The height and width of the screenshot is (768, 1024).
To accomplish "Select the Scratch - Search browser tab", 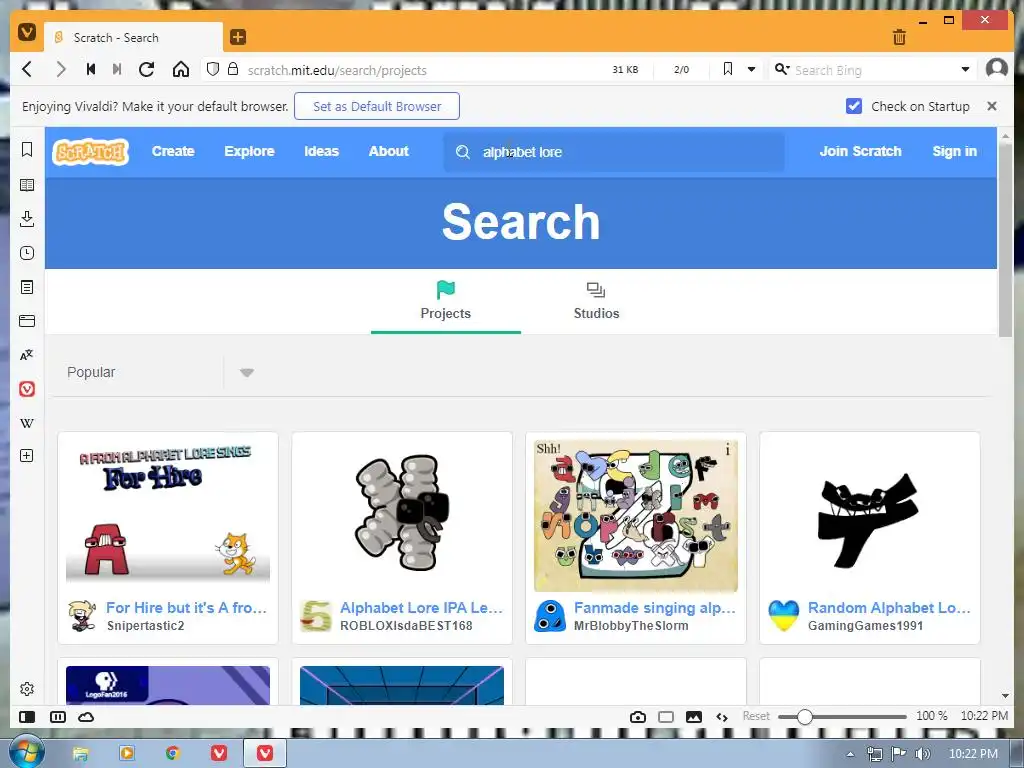I will click(133, 37).
